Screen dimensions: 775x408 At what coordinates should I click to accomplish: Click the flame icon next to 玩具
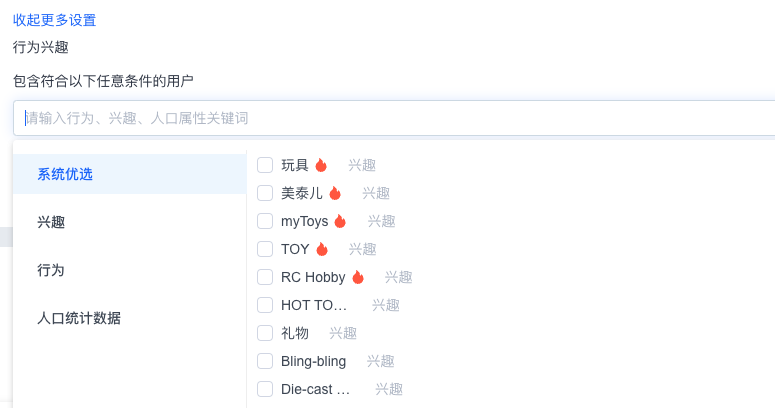coord(321,165)
